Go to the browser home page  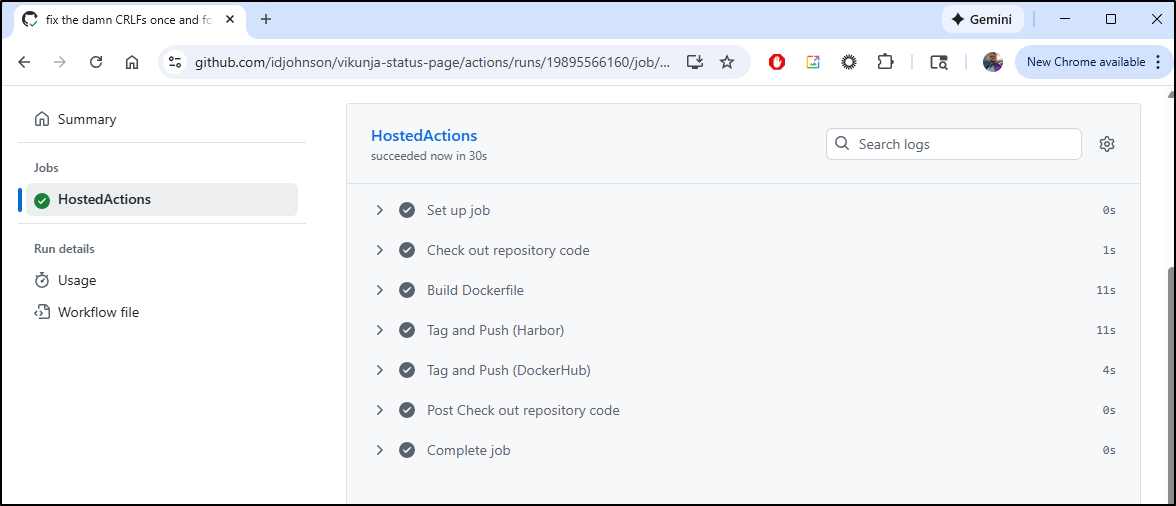[x=132, y=62]
